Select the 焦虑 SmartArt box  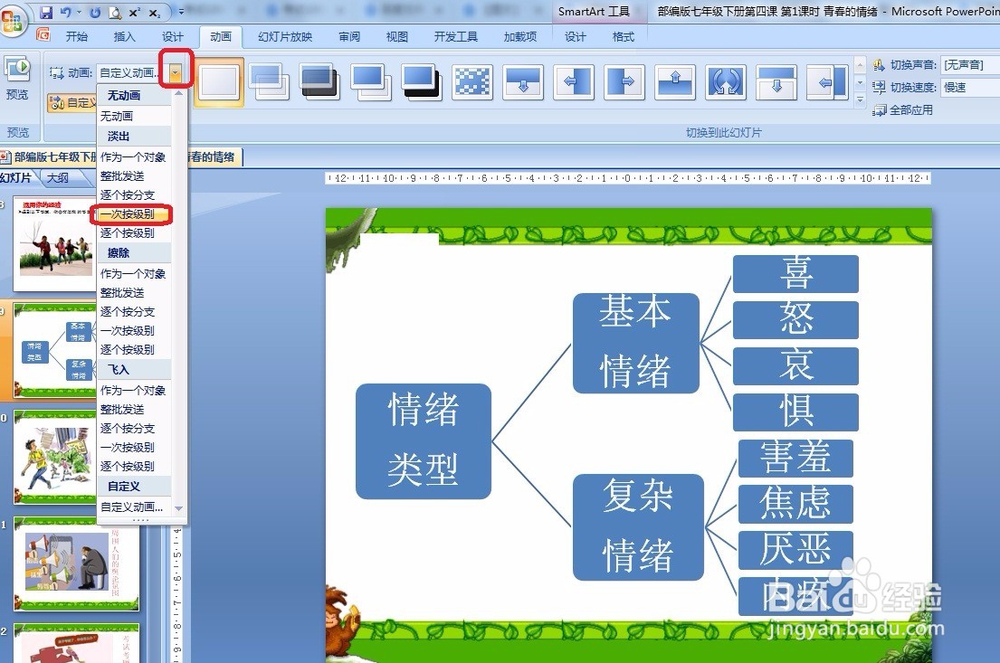(x=795, y=504)
